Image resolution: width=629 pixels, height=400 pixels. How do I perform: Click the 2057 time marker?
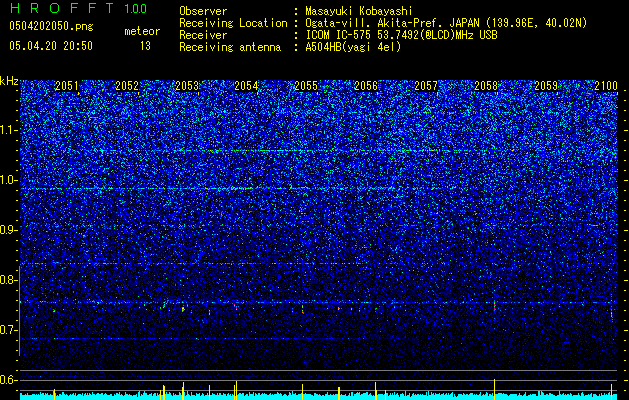coord(426,86)
